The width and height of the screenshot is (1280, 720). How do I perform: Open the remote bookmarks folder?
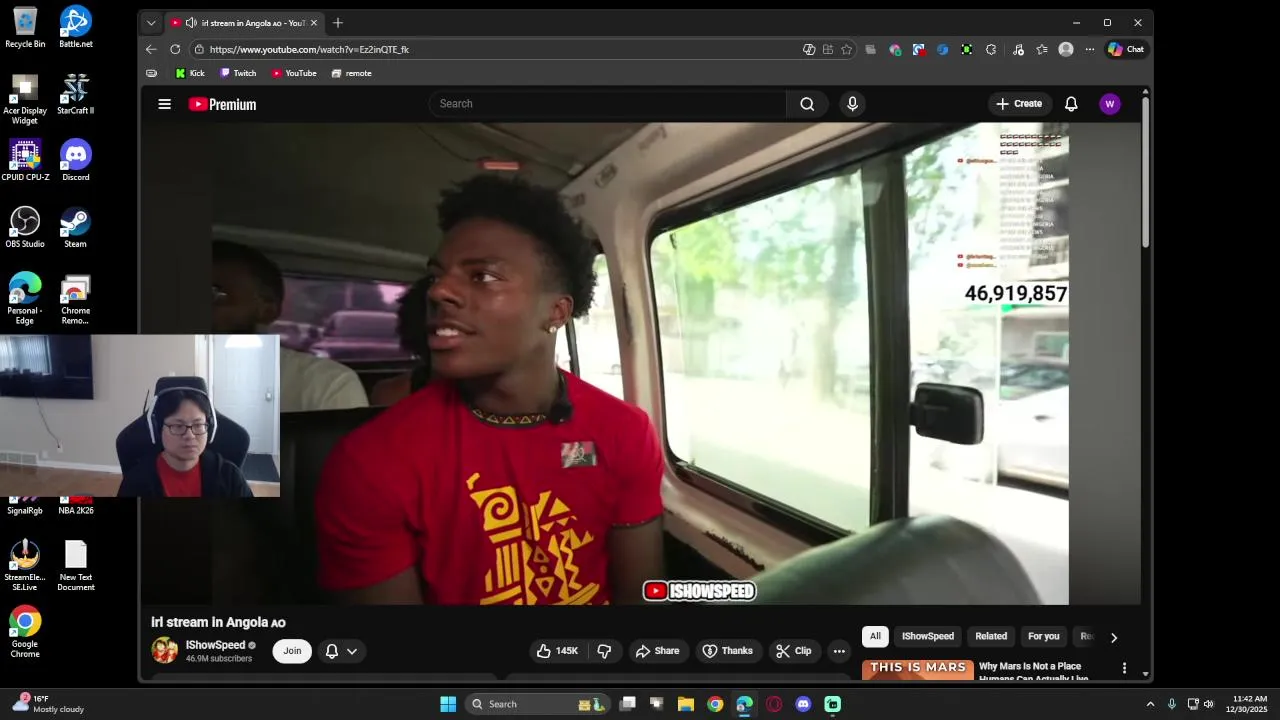tap(351, 73)
